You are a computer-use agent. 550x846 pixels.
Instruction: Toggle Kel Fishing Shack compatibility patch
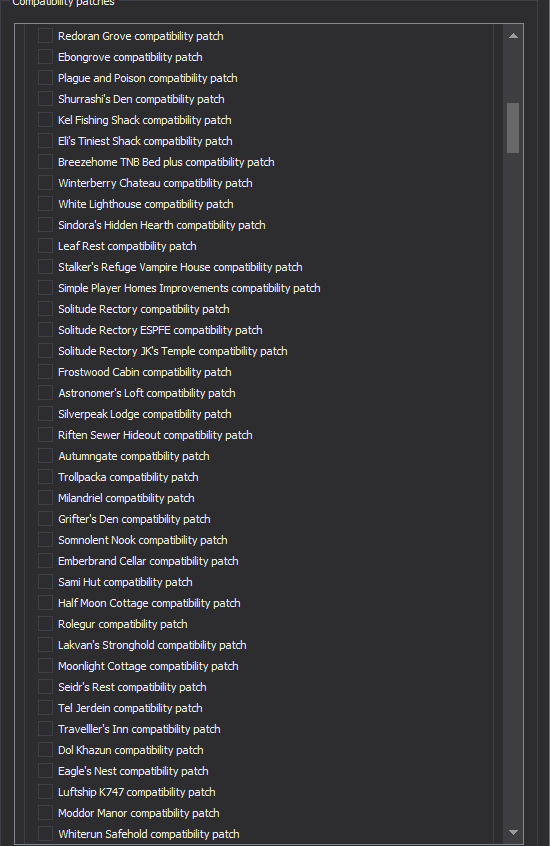(x=45, y=120)
